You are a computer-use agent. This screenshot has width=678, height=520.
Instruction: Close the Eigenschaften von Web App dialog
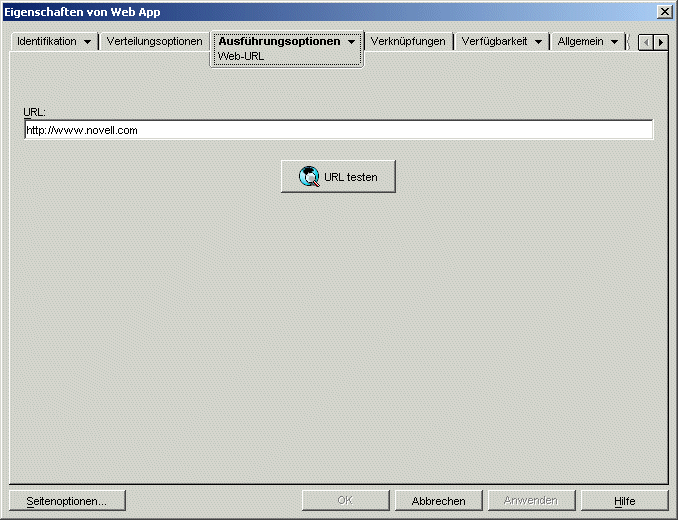click(x=664, y=11)
